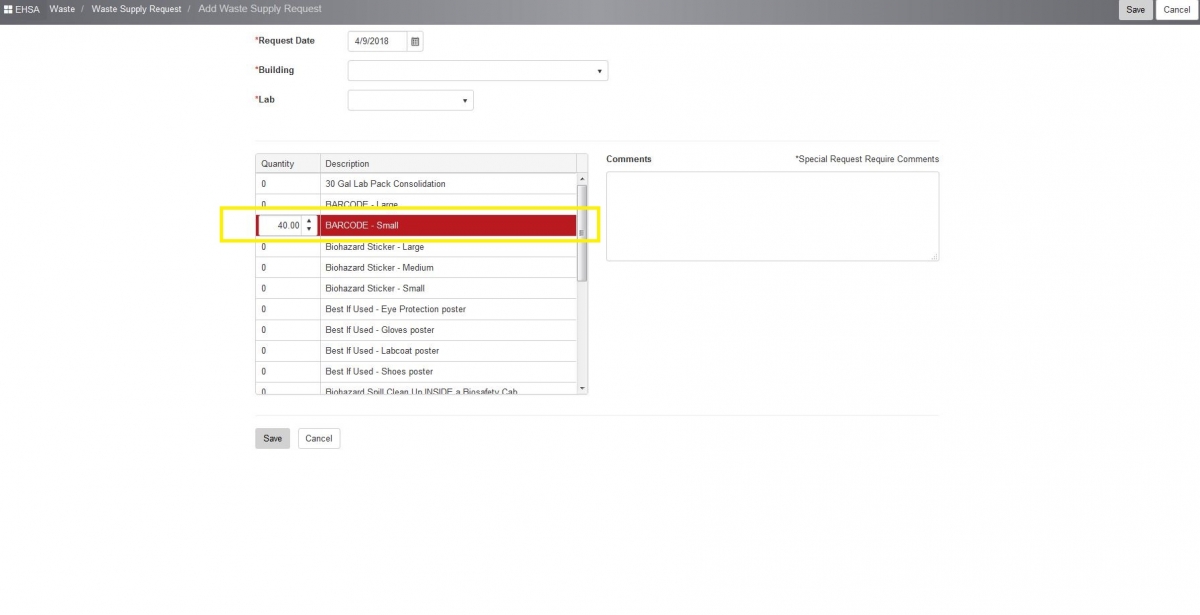
Task: Click the bottom Cancel button
Action: [318, 438]
